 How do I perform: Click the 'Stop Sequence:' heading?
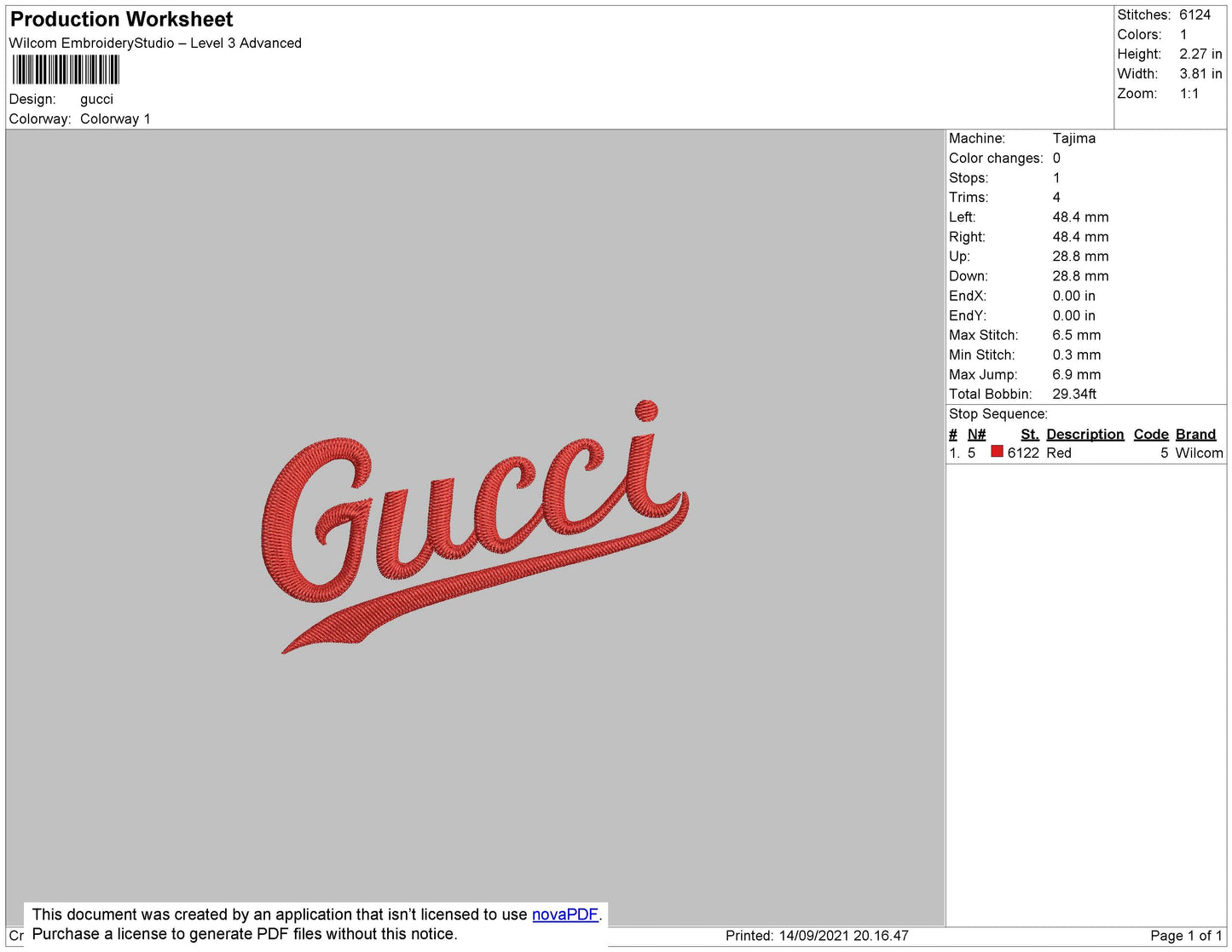click(998, 414)
